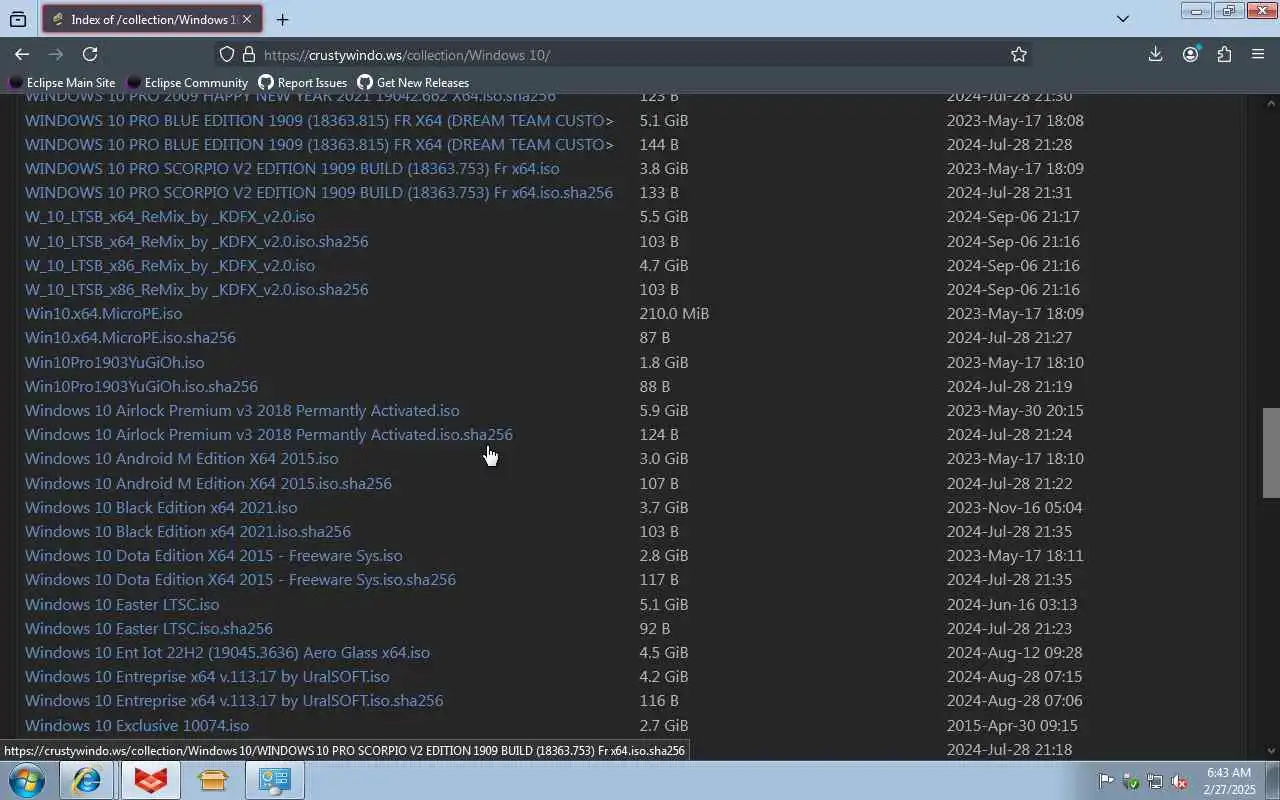
Task: Open Eclipse Community bookmark
Action: pos(187,83)
